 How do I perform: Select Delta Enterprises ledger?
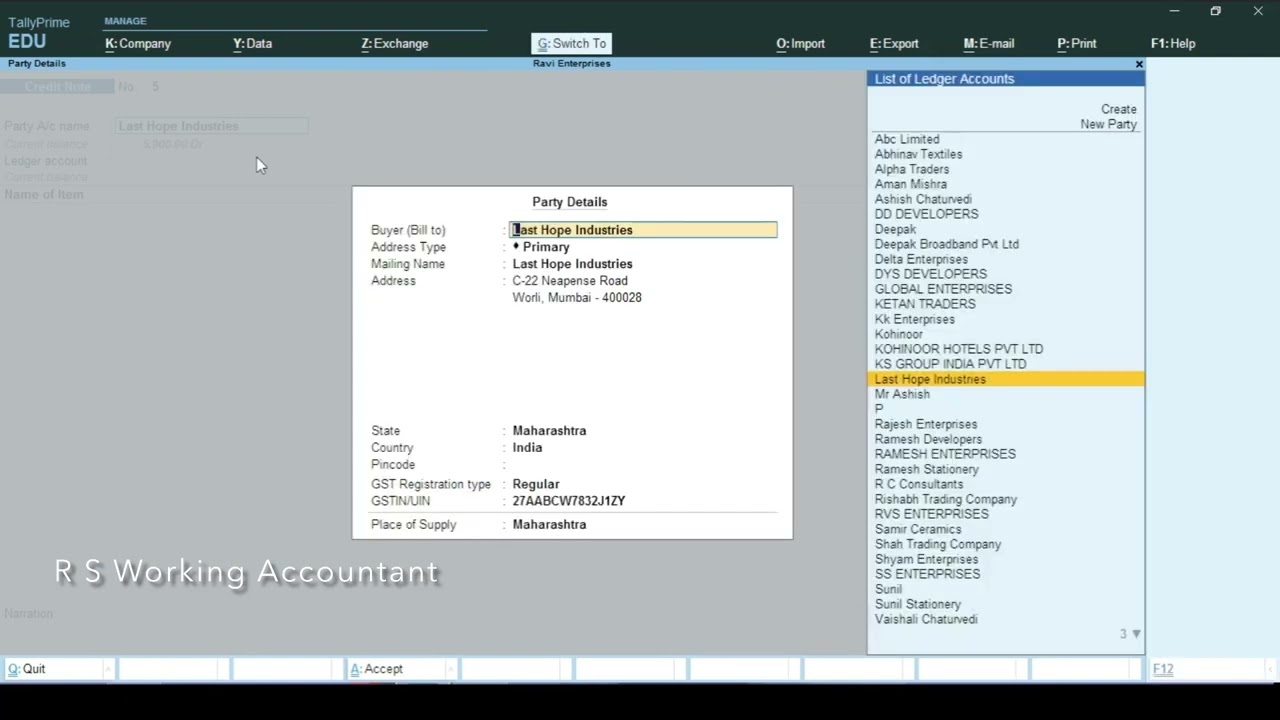tap(921, 259)
